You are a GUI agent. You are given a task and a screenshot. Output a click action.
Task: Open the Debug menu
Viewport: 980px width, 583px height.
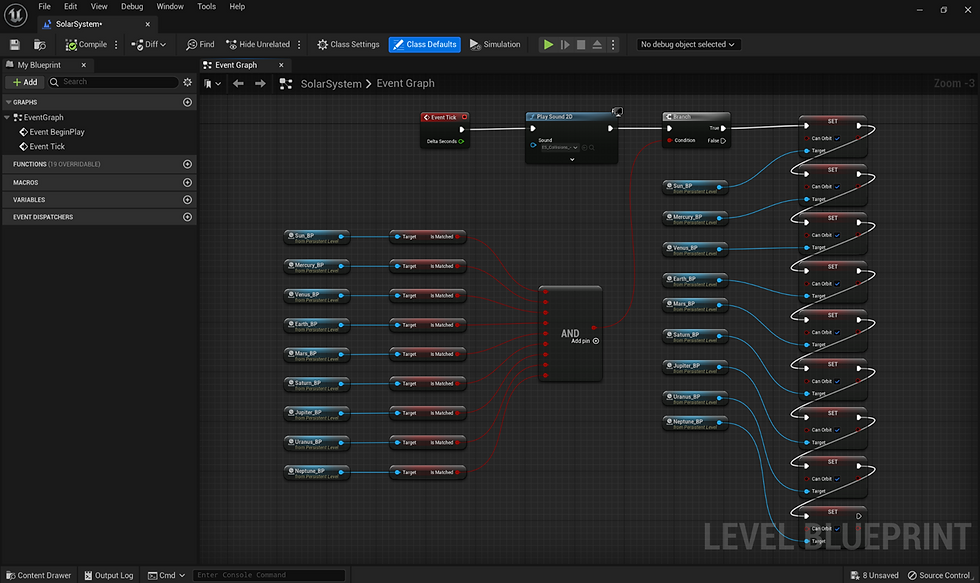tap(132, 7)
